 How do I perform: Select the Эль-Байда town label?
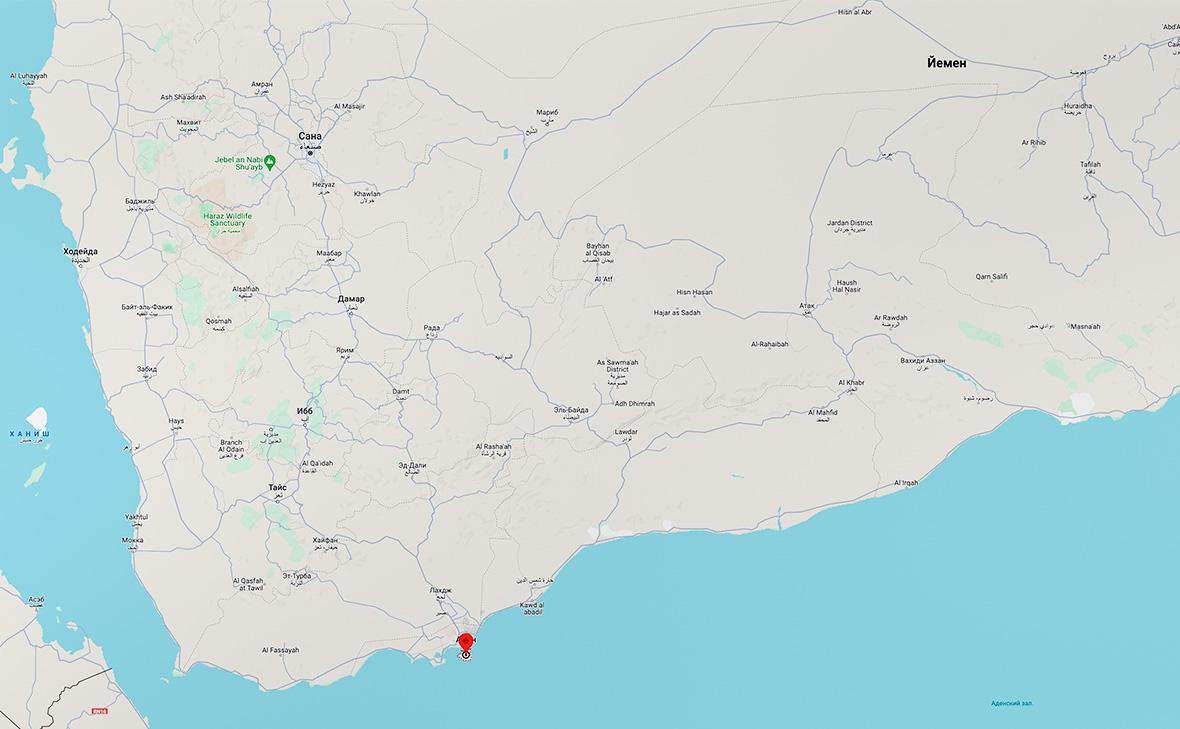571,410
